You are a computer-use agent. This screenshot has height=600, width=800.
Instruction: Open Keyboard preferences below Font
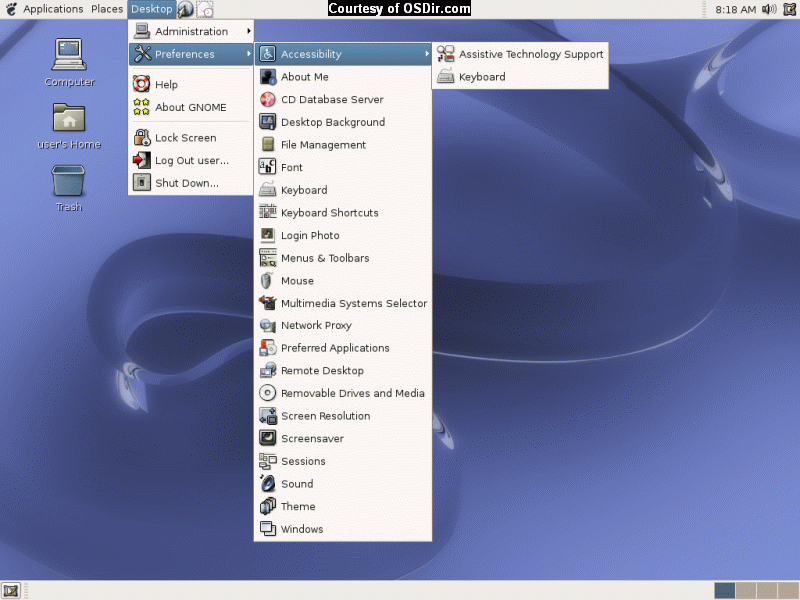tap(343, 190)
